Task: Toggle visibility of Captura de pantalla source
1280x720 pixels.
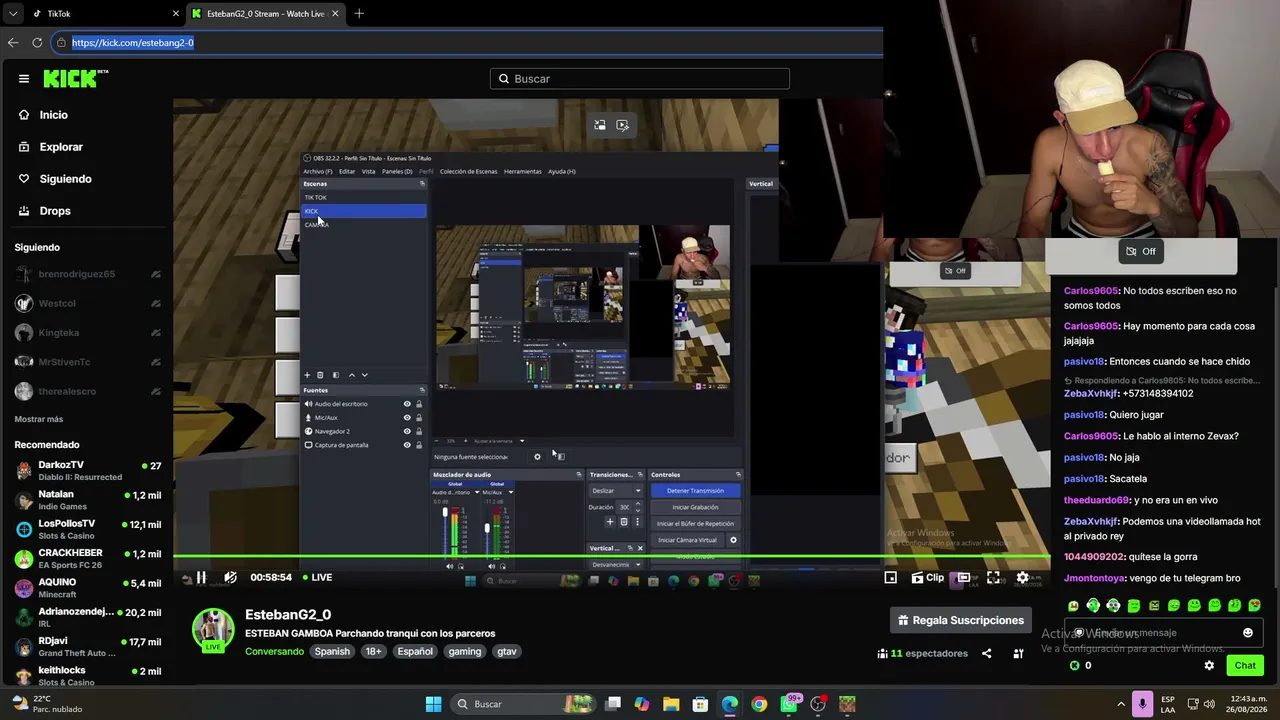Action: pos(407,445)
